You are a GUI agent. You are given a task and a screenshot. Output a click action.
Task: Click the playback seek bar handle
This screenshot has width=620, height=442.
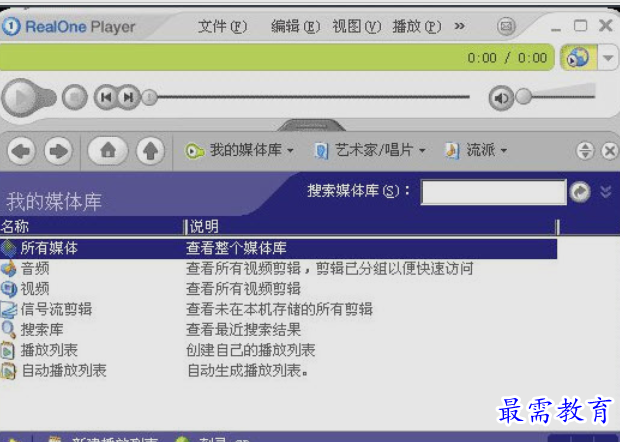[149, 97]
